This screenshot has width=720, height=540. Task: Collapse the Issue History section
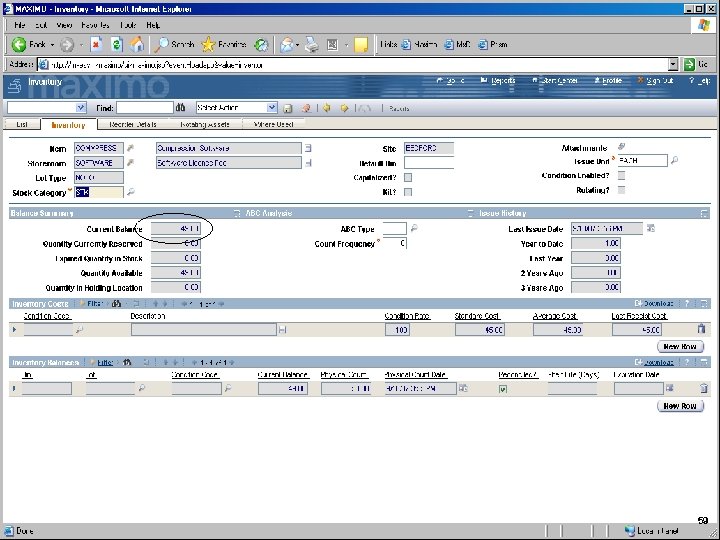click(704, 214)
